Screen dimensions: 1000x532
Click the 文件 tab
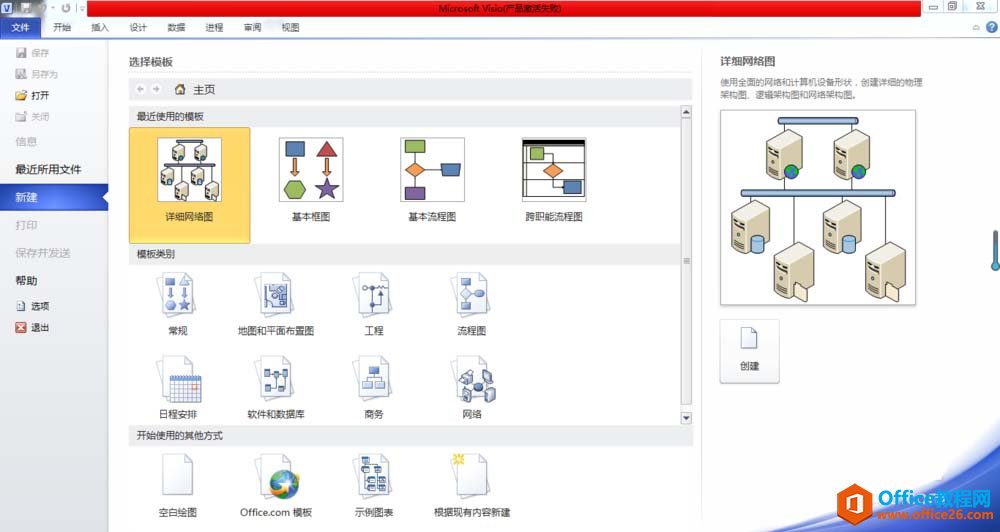20,27
